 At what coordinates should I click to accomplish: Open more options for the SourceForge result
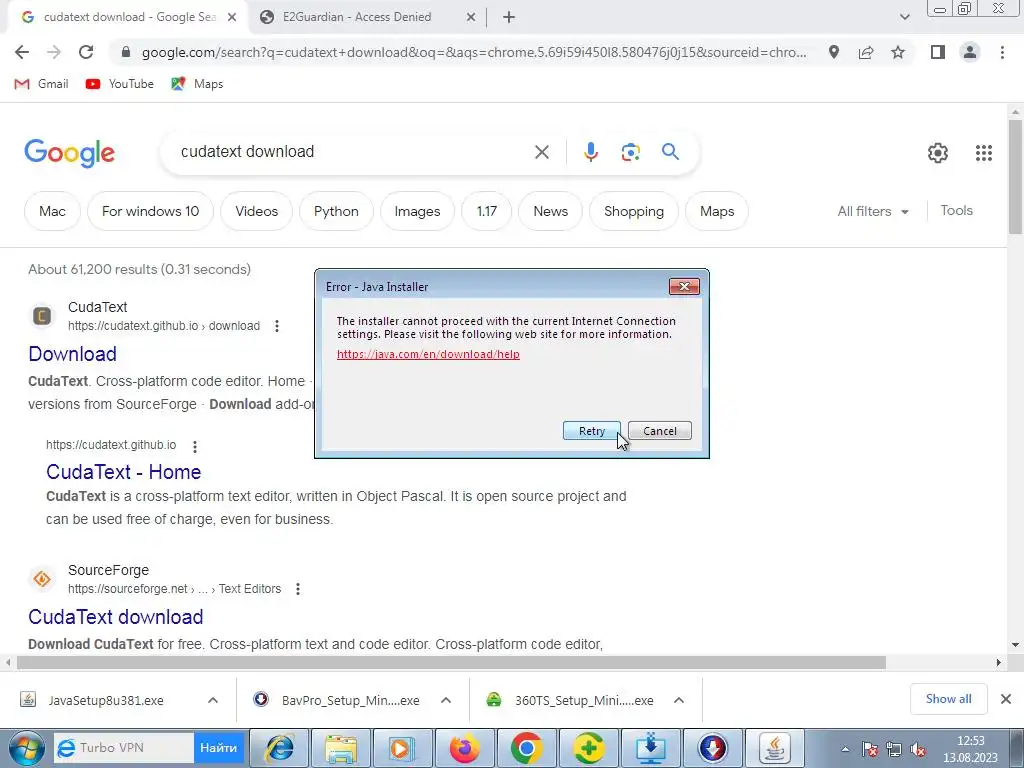point(298,589)
